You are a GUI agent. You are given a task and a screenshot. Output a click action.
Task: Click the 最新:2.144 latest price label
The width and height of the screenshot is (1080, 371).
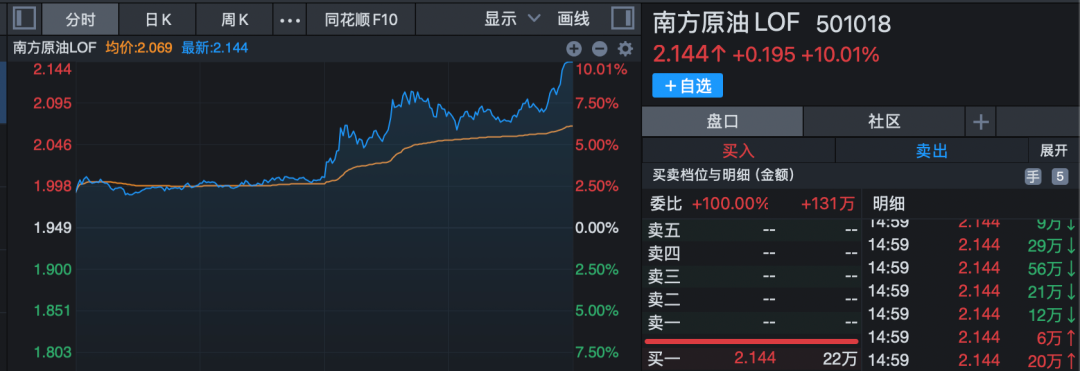click(214, 48)
